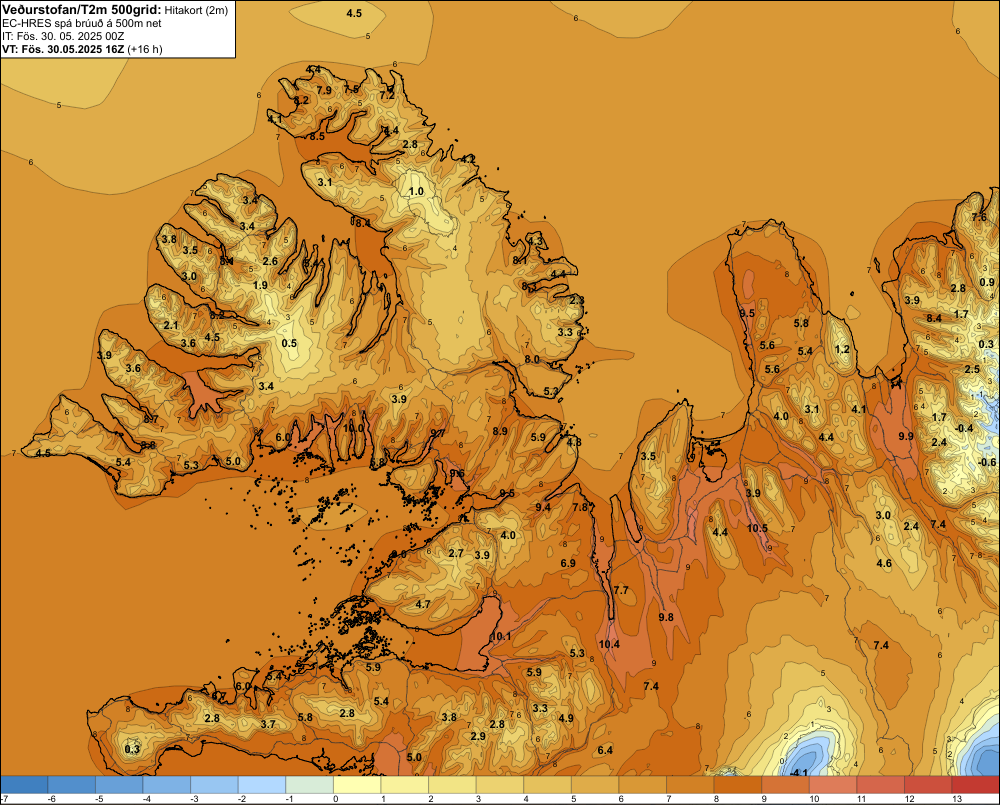
Task: Click the temperature value "4.6"
Action: [884, 563]
